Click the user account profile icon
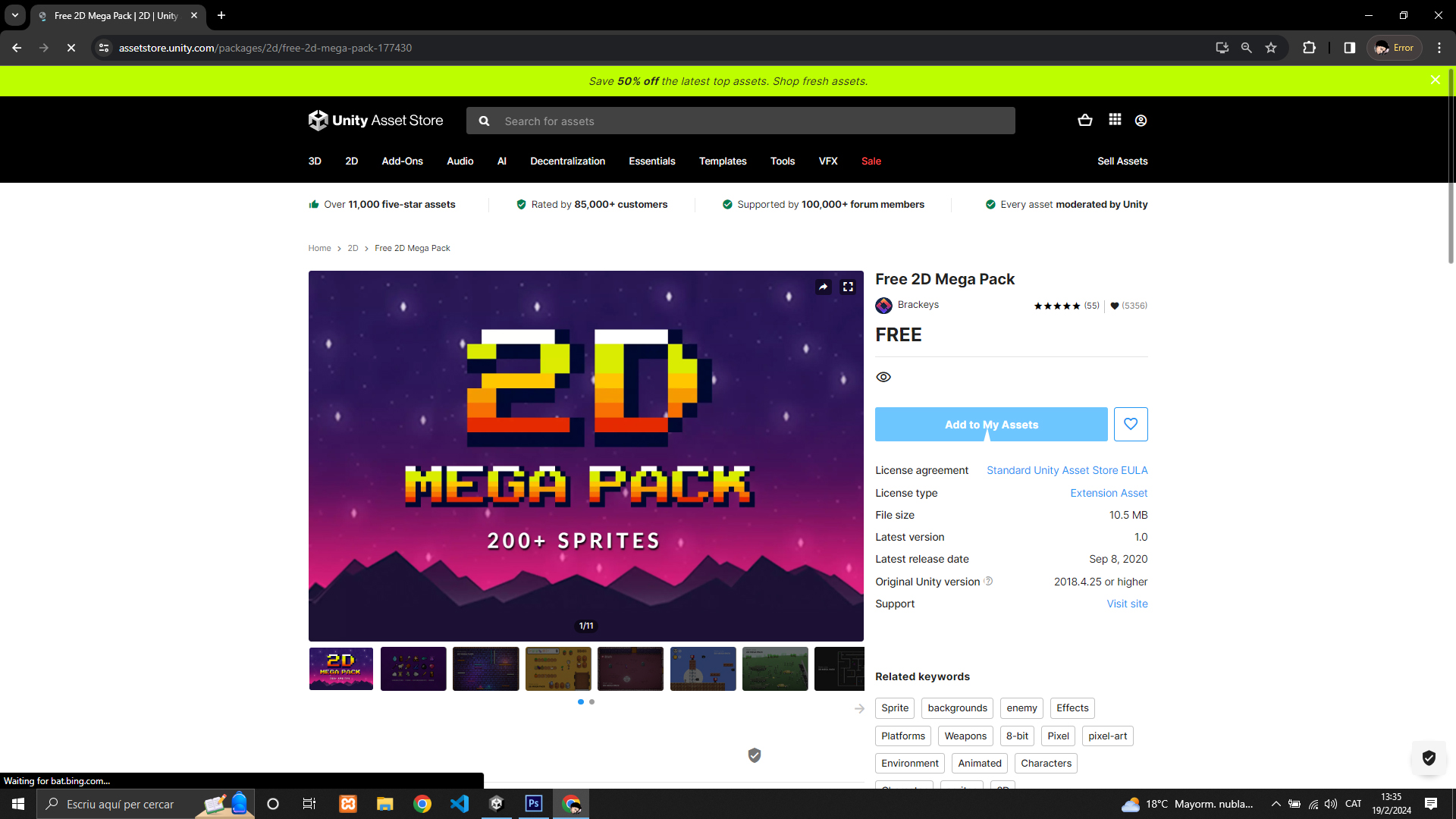Image resolution: width=1456 pixels, height=819 pixels. pos(1141,121)
